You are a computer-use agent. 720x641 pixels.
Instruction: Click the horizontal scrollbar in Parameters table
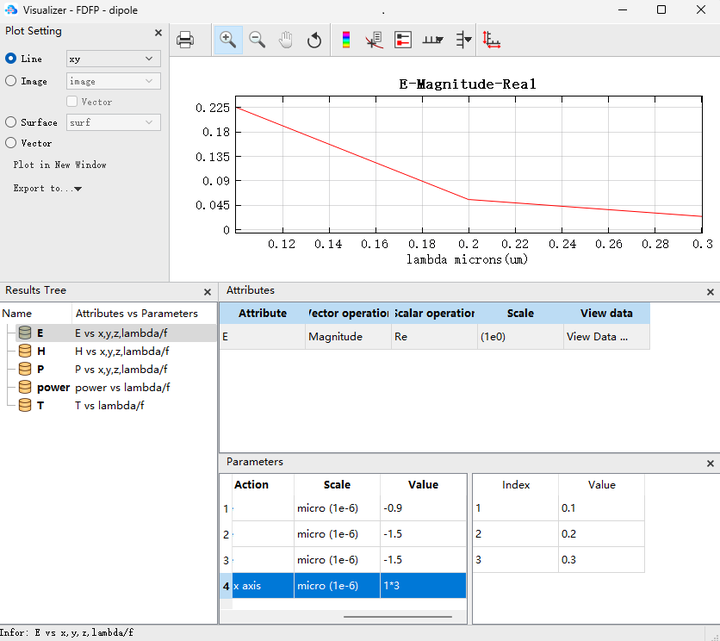click(x=398, y=617)
